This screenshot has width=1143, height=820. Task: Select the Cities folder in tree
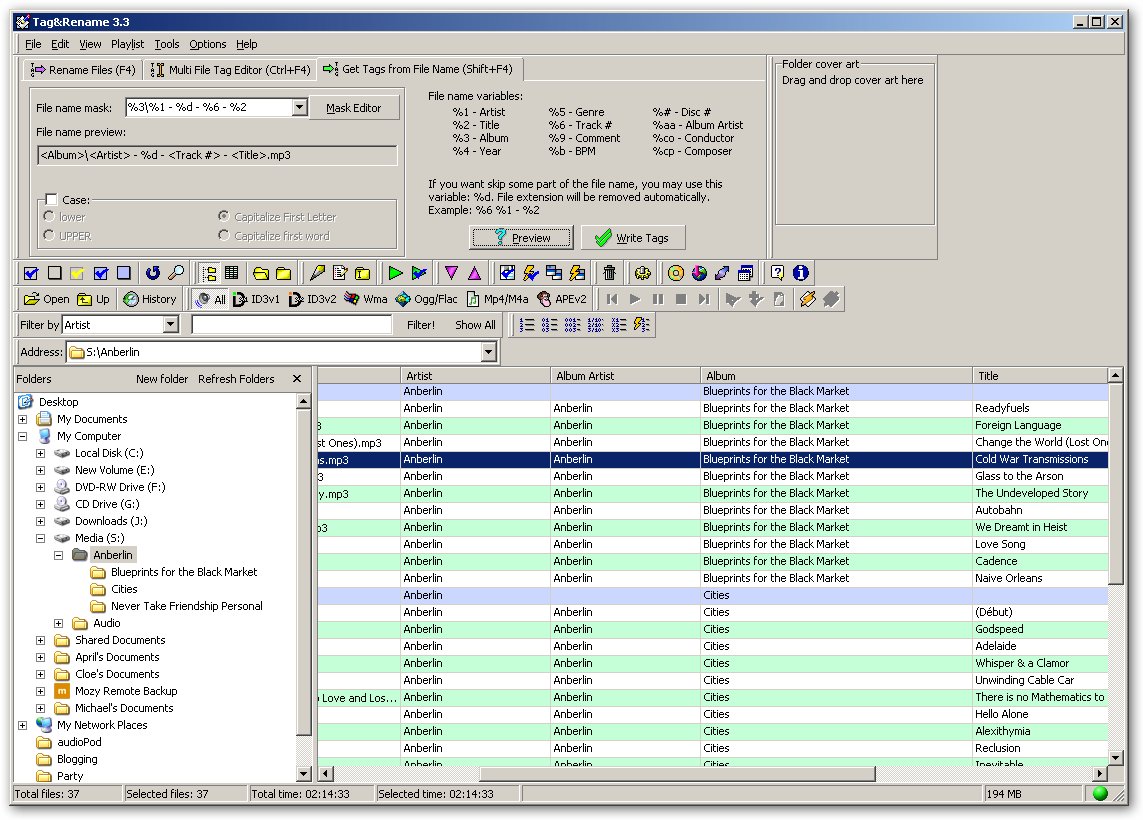[124, 589]
